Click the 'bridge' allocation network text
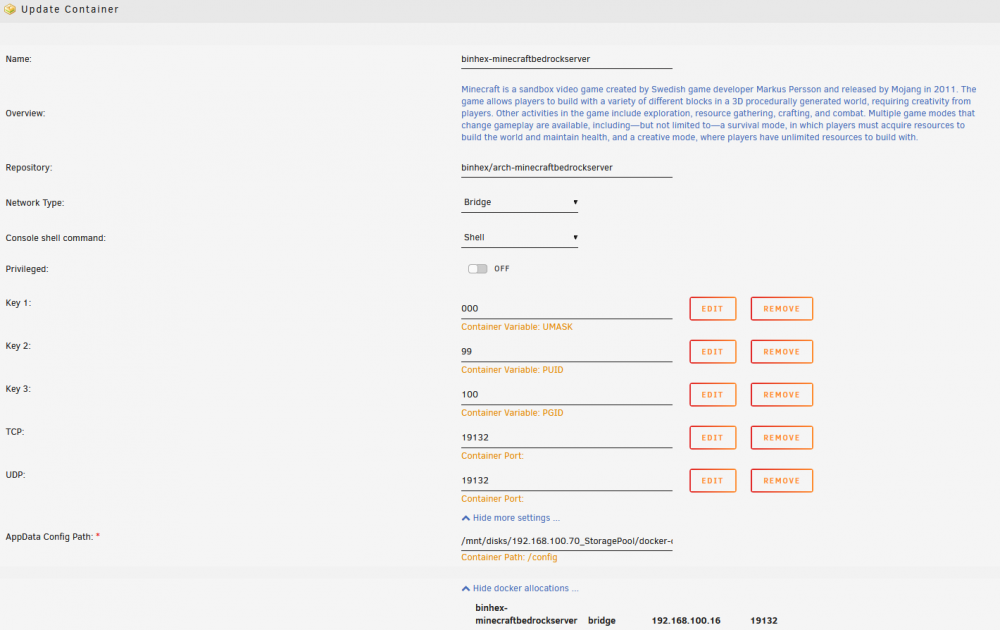Screen dimensions: 1000x630 pos(601,620)
